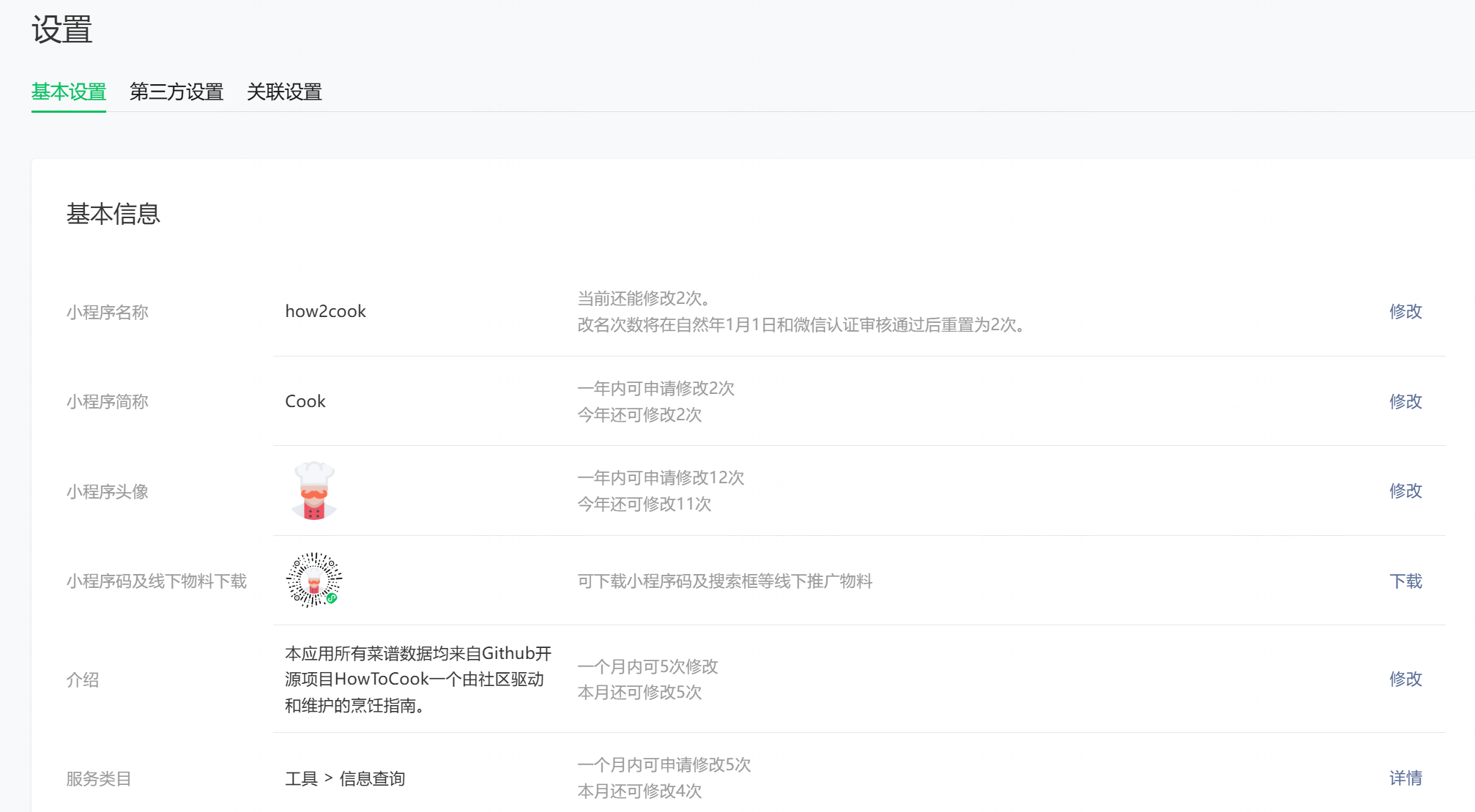Click the 工具 > 信息查询 category
This screenshot has width=1475, height=812.
click(345, 778)
